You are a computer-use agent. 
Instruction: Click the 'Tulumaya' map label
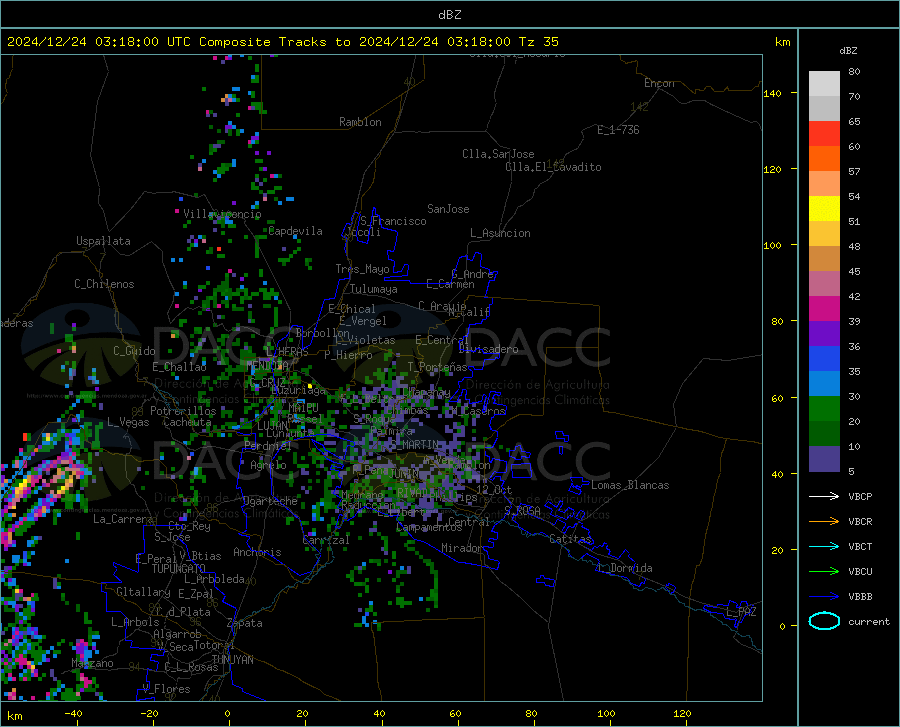tap(374, 289)
